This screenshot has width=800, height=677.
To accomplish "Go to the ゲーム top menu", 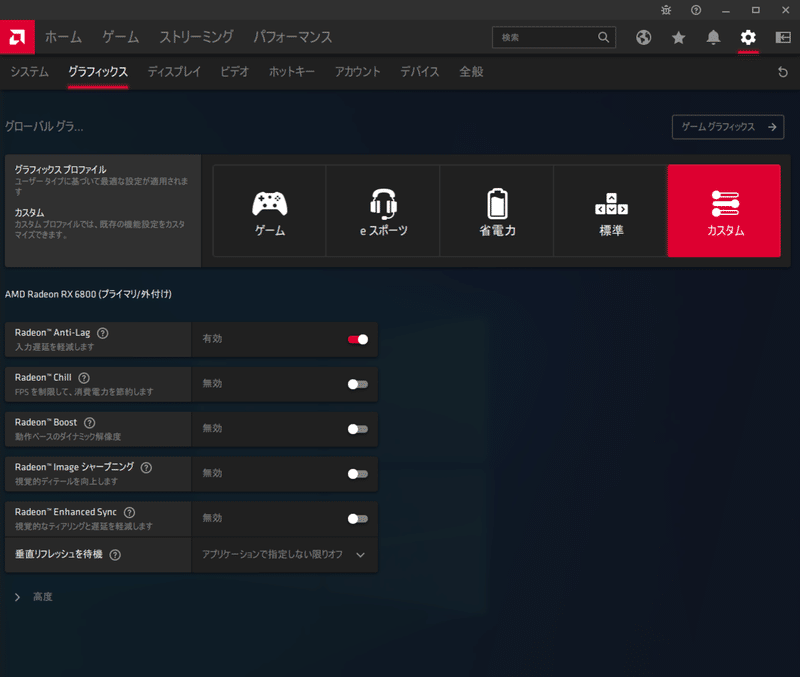I will tap(120, 37).
